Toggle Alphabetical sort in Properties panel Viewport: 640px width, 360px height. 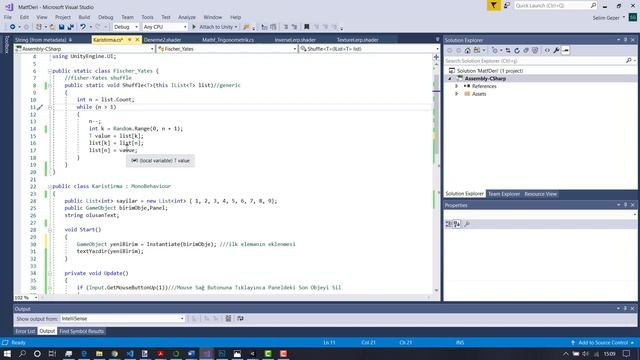coord(457,224)
